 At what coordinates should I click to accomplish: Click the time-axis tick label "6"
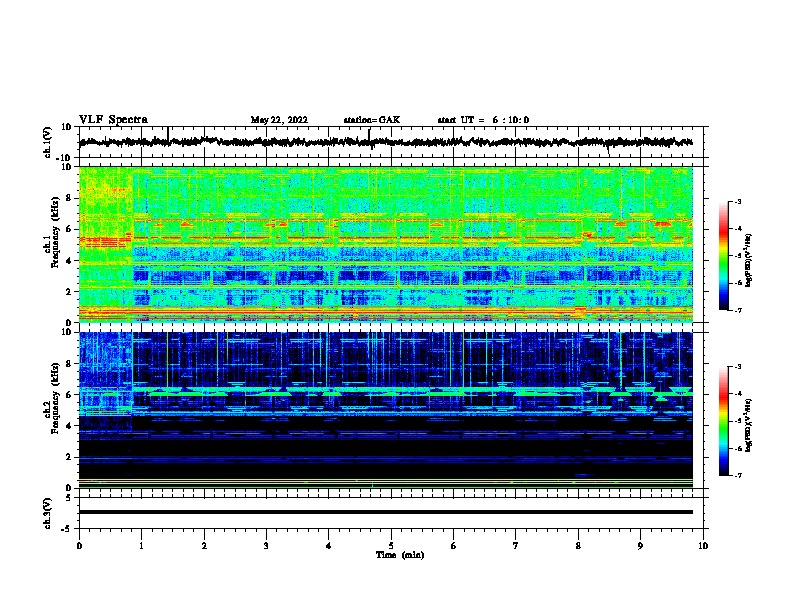tap(454, 546)
